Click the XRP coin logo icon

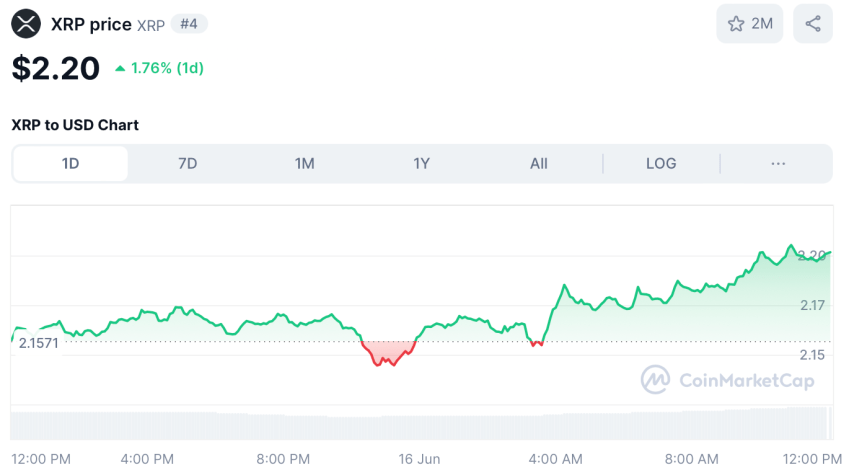26,24
